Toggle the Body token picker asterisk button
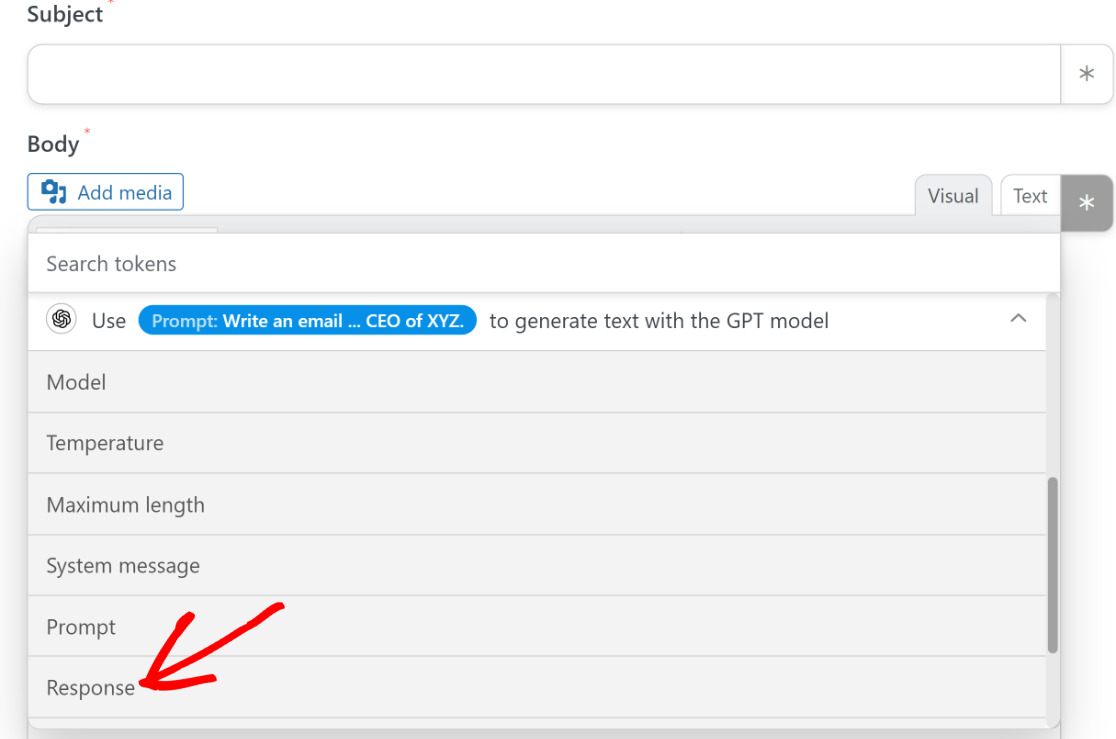This screenshot has width=1116, height=739. pos(1087,203)
